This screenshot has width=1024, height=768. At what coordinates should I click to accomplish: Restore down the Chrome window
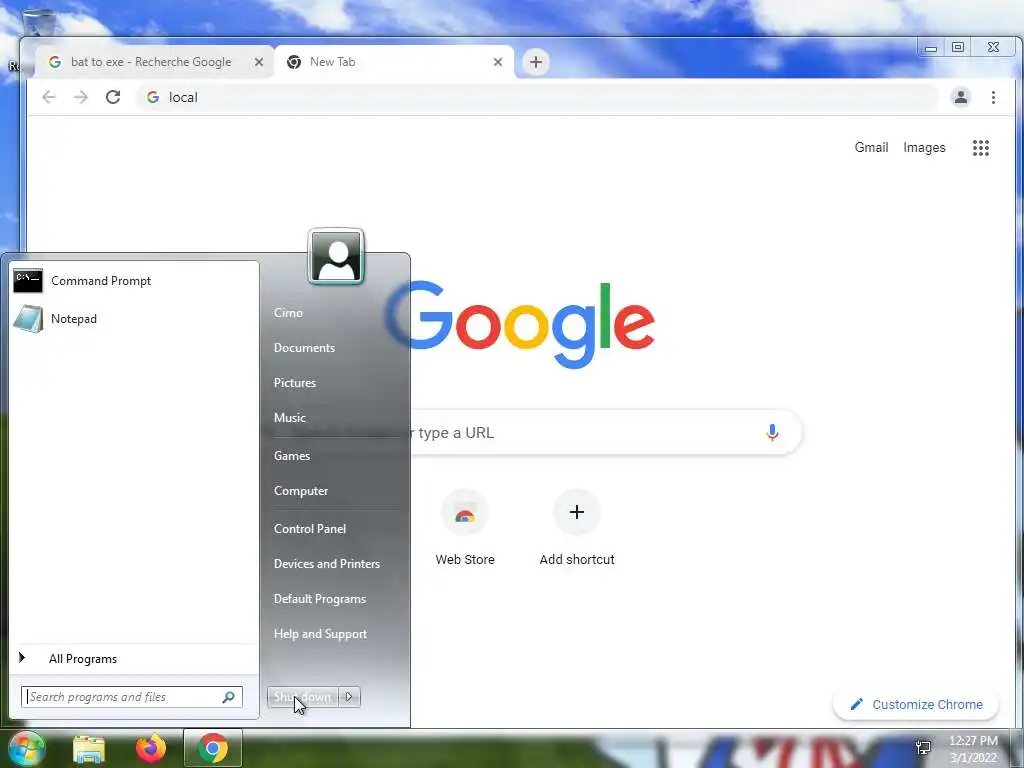pyautogui.click(x=958, y=48)
